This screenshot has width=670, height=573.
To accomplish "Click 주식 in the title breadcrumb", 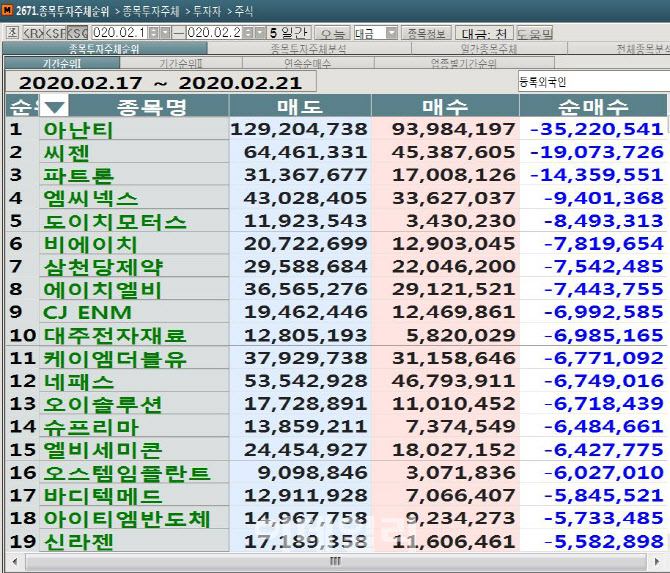I will (x=244, y=11).
